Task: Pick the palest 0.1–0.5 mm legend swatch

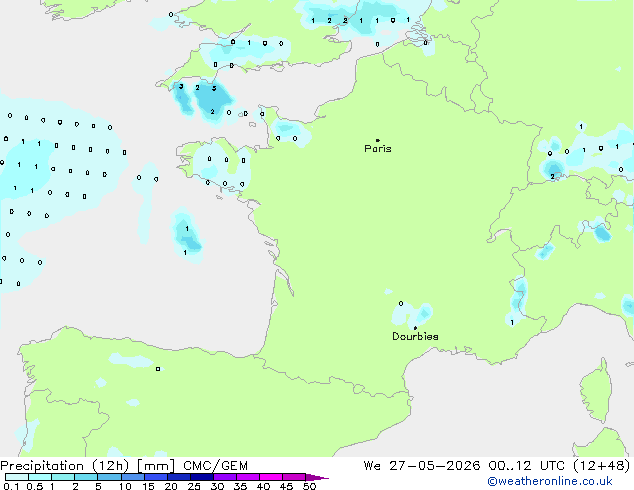Action: point(17,477)
